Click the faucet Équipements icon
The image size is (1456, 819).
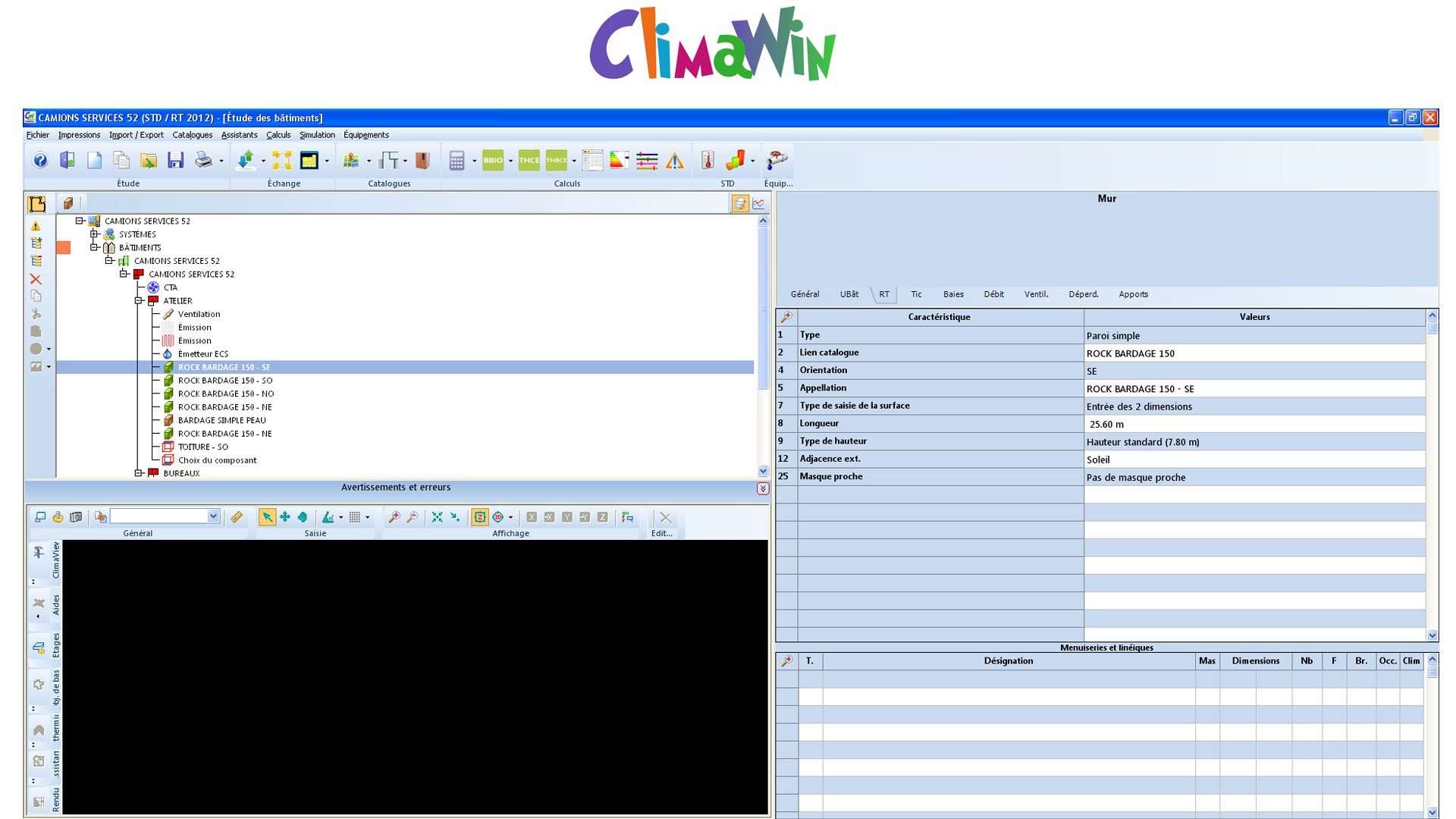777,160
